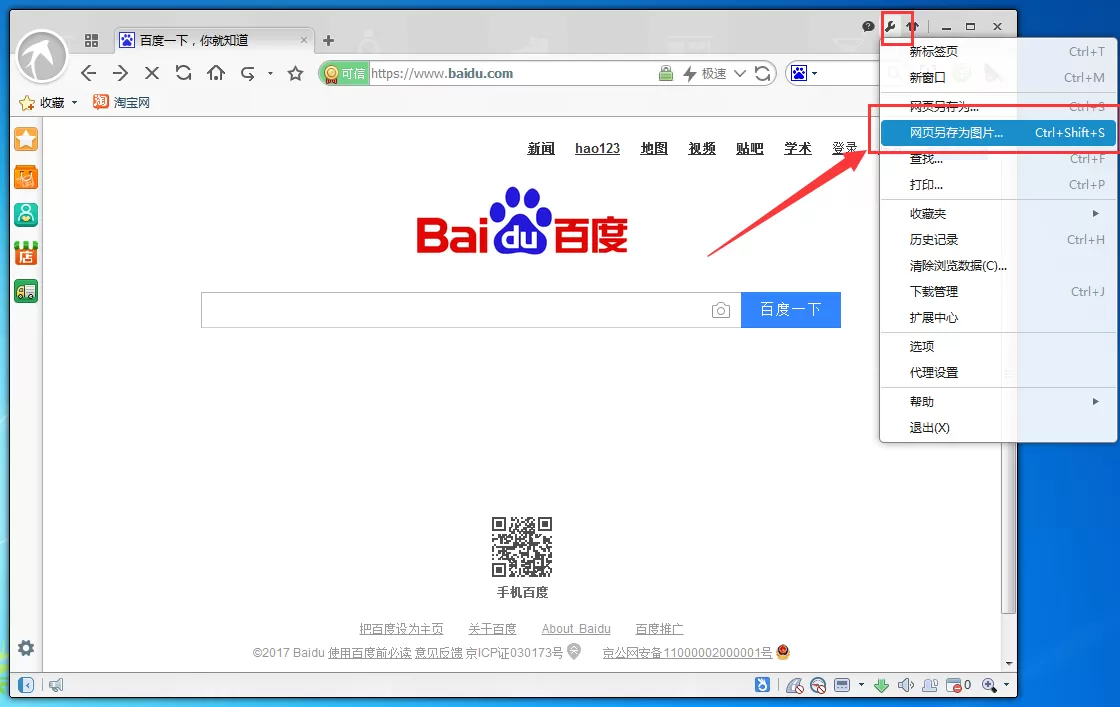Open 代理设置 from the menu

click(x=998, y=372)
